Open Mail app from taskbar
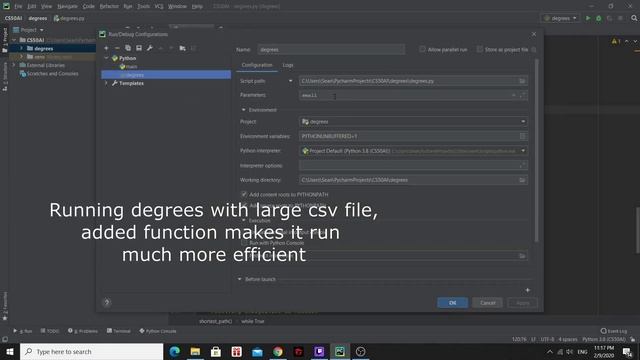640x360 pixels. coord(257,351)
